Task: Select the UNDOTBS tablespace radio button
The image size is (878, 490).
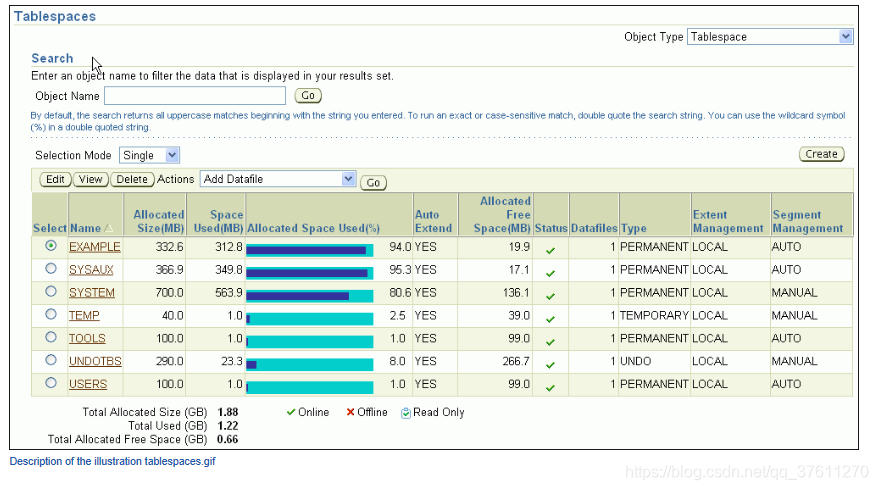Action: tap(51, 360)
